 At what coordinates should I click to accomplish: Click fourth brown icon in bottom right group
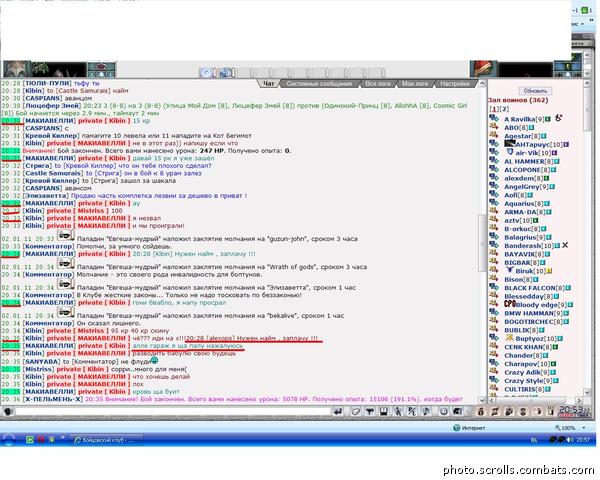tap(523, 411)
